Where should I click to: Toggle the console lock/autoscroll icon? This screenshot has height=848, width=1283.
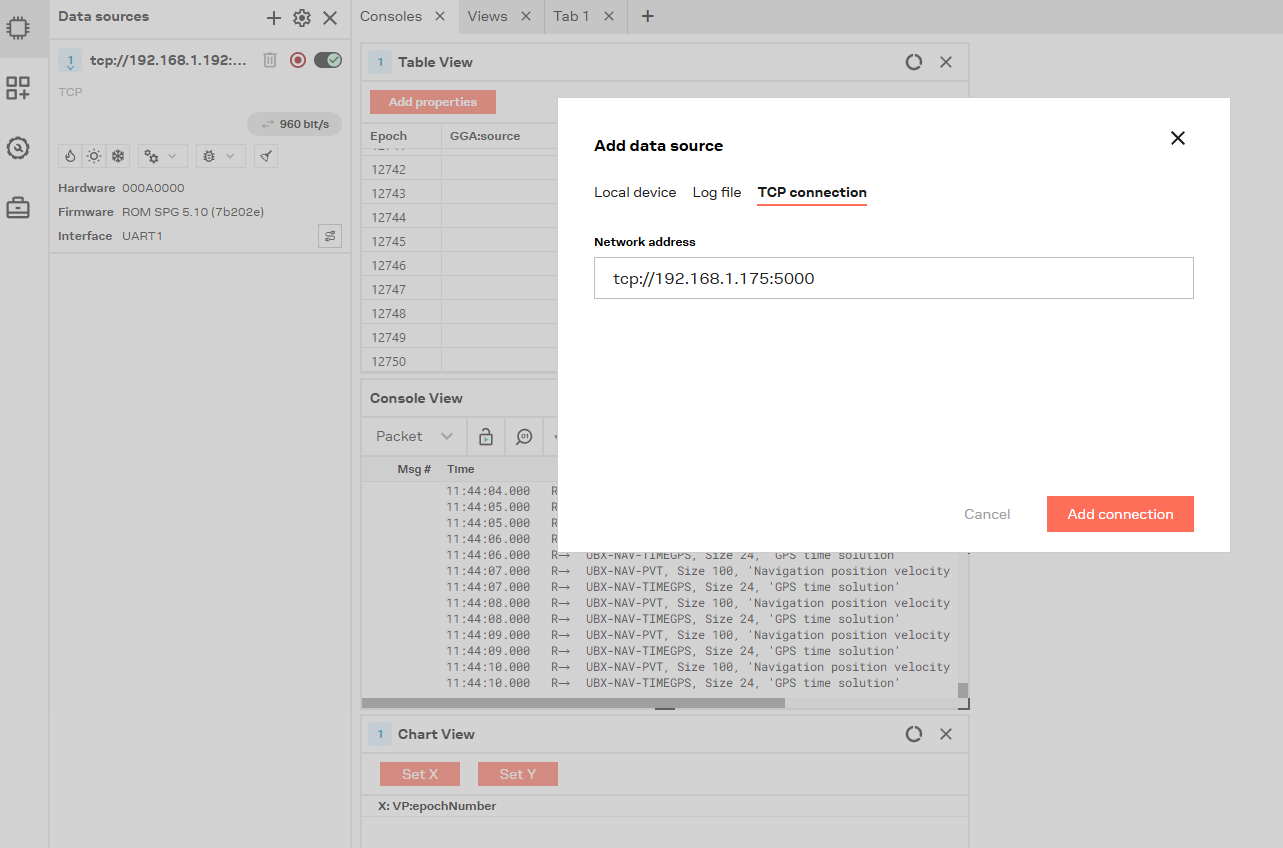pos(485,436)
